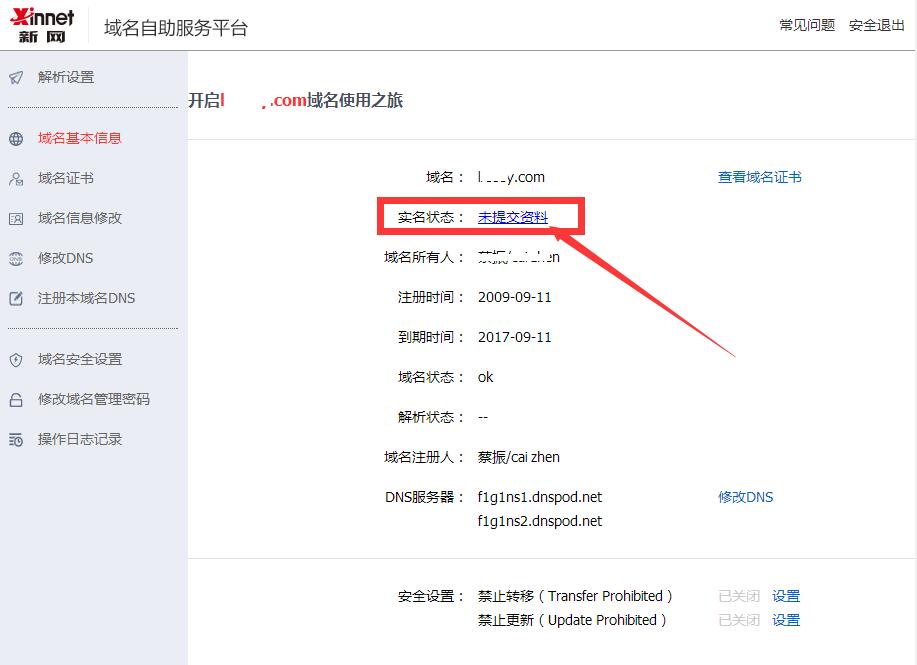Click the 未提交资料 real-name status link
The image size is (917, 665).
tap(513, 217)
